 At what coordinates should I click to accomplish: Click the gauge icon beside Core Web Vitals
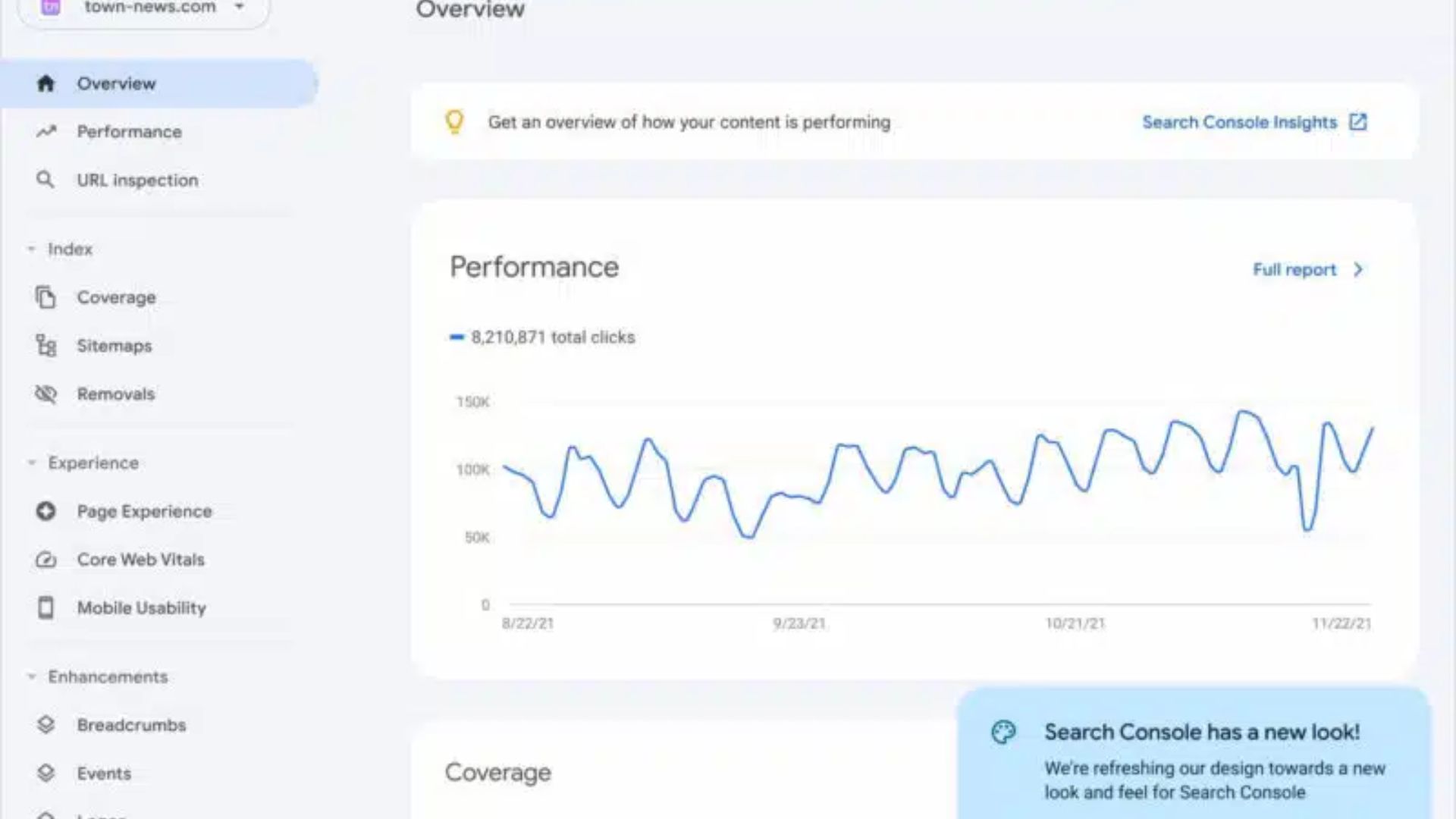point(45,560)
